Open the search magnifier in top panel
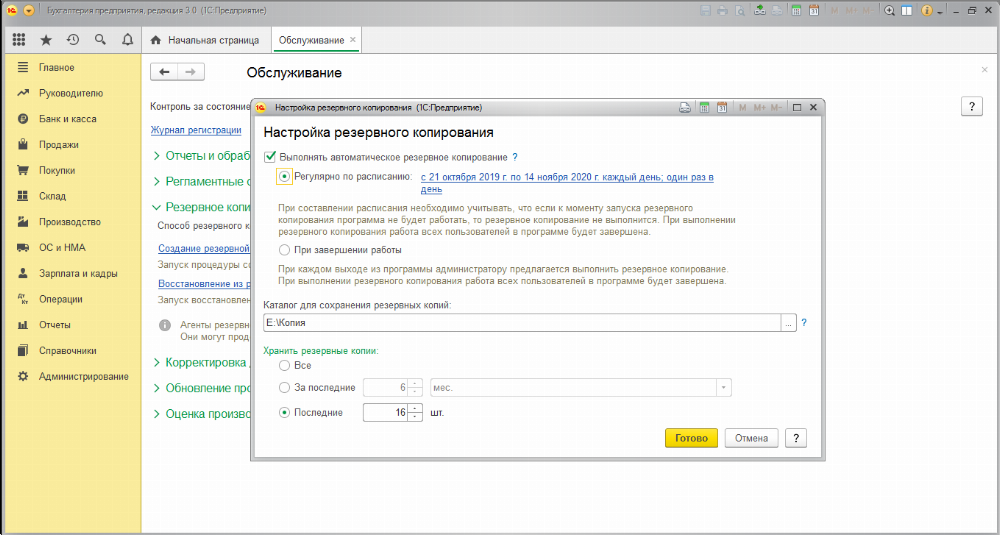This screenshot has height=535, width=1000. 99,40
